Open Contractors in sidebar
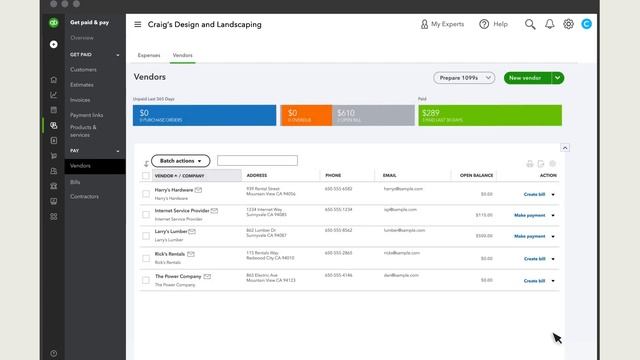The image size is (640, 360). pyautogui.click(x=84, y=197)
